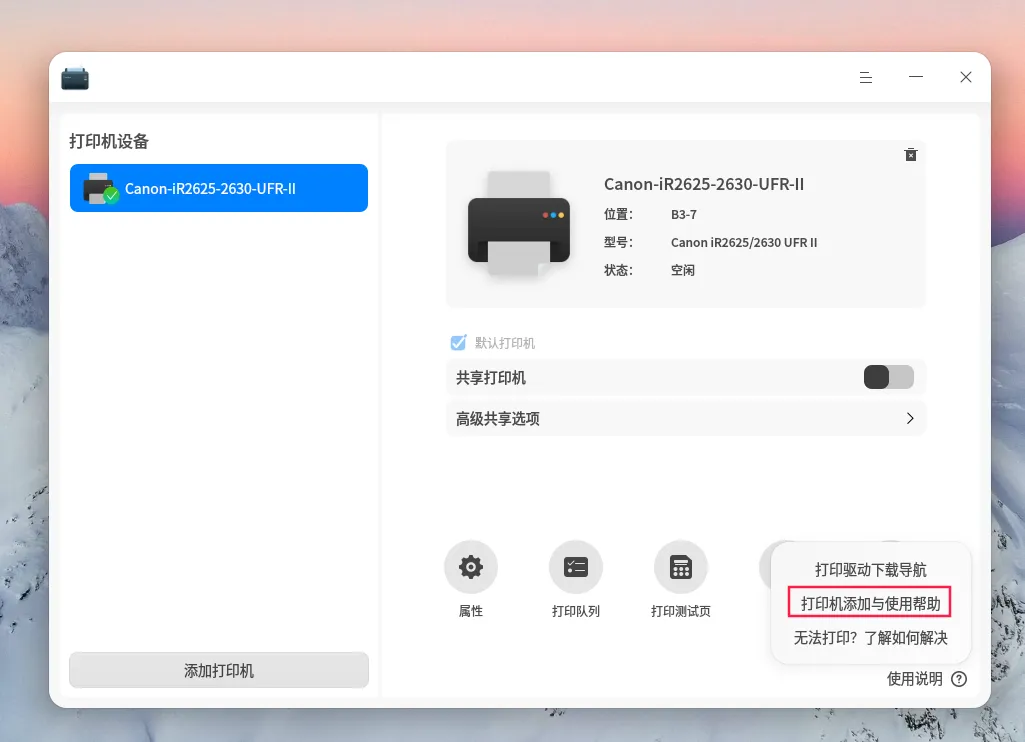Select 无法打印？了解如何解决 entry
This screenshot has width=1025, height=742.
pos(871,637)
